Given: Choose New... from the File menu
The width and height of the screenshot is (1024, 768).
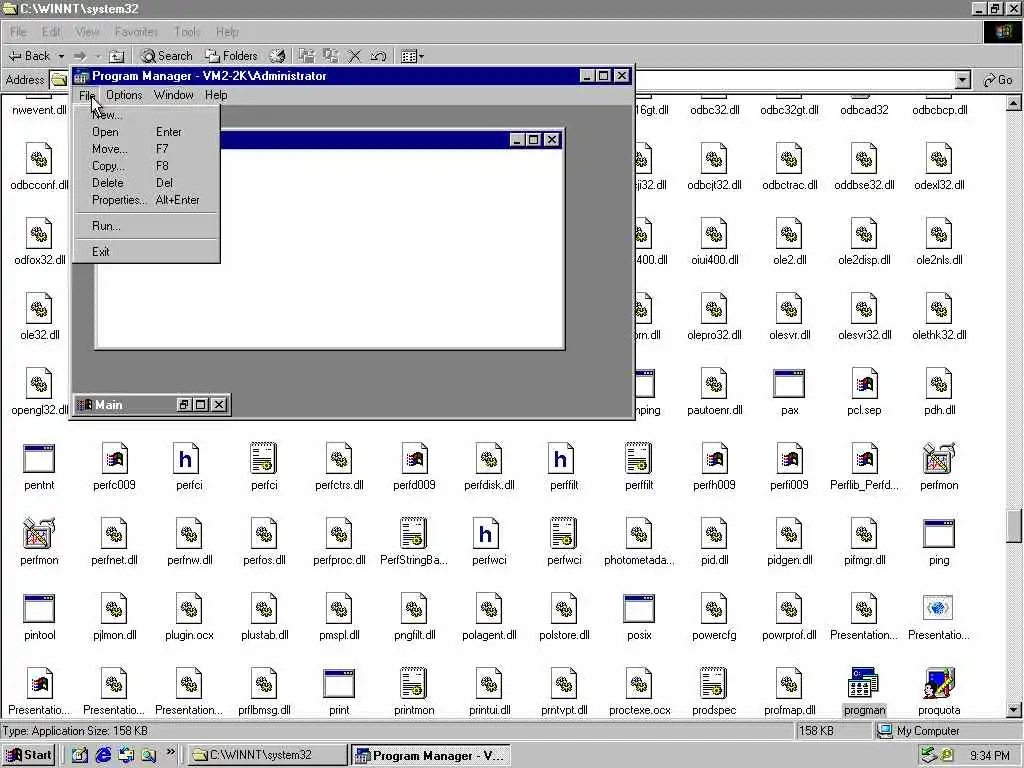Looking at the screenshot, I should point(107,115).
